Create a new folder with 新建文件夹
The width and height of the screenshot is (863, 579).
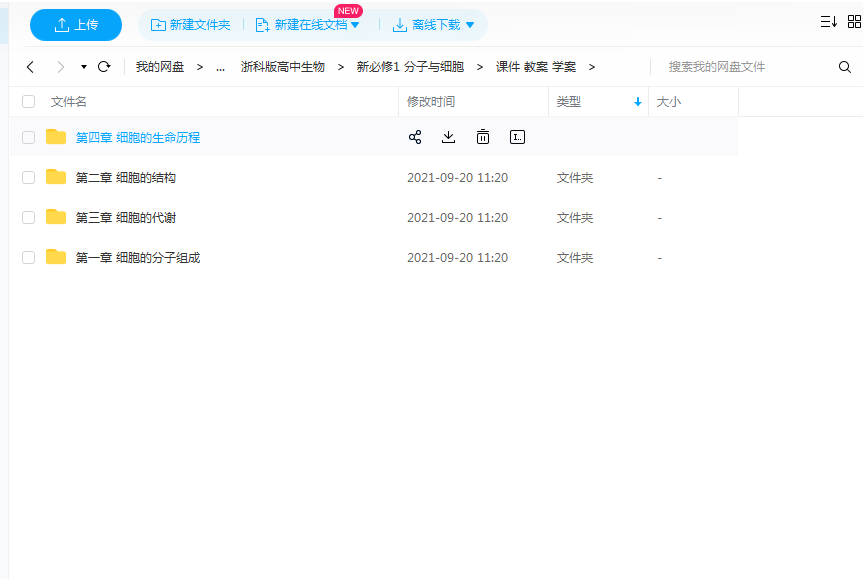(190, 25)
